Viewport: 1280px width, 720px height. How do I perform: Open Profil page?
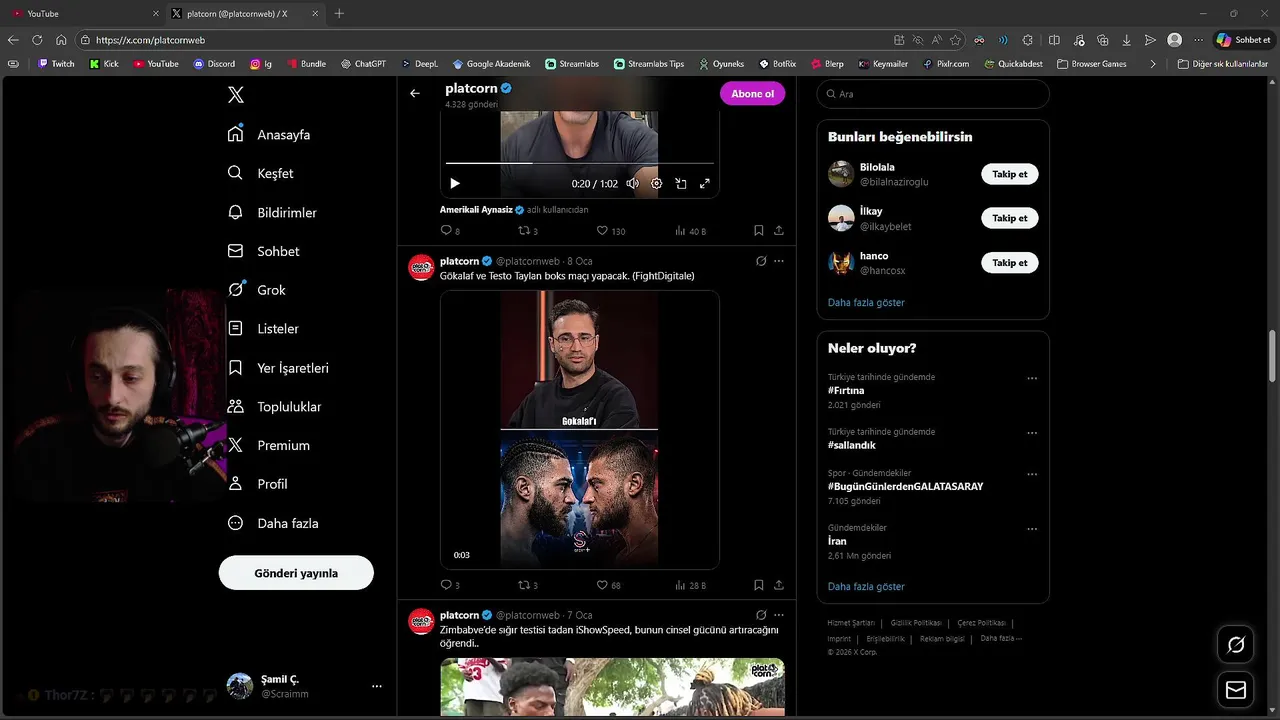tap(258, 484)
